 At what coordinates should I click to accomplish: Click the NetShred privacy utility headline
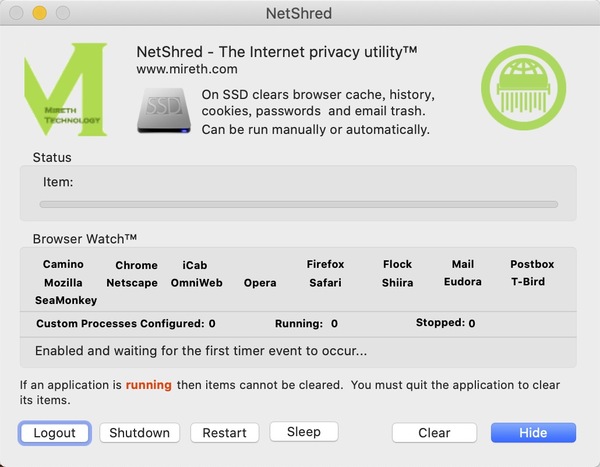click(x=277, y=52)
